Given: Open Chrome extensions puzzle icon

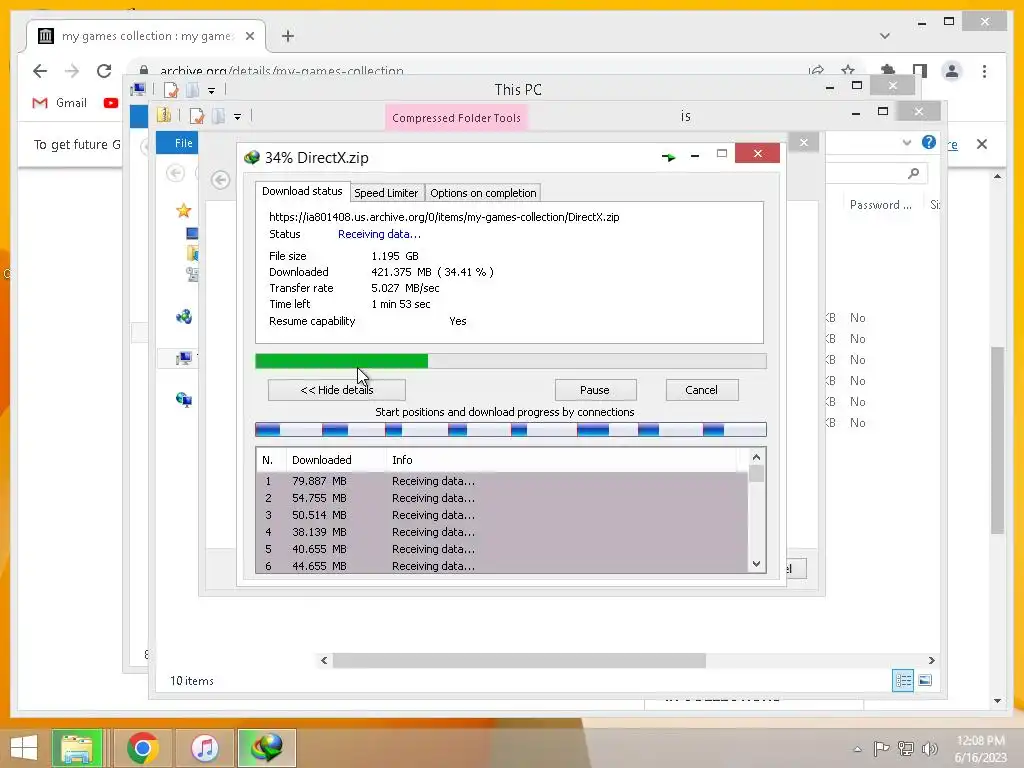Looking at the screenshot, I should (x=888, y=71).
